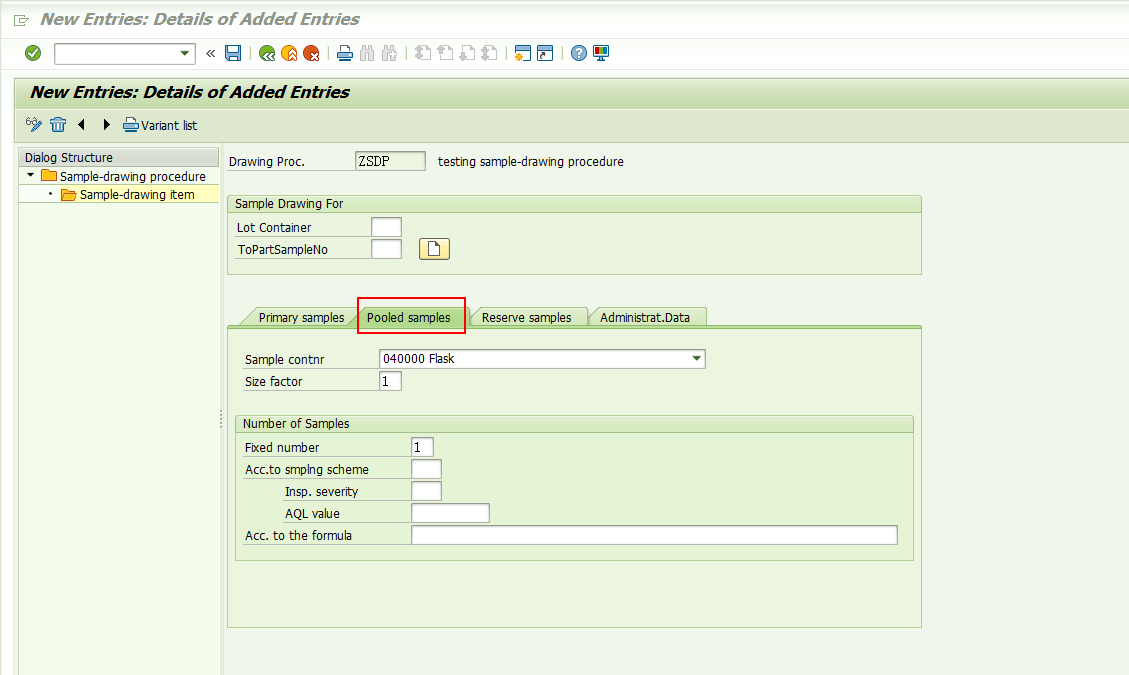Screen dimensions: 1129x675
Task: Open Help via question mark icon
Action: click(578, 53)
